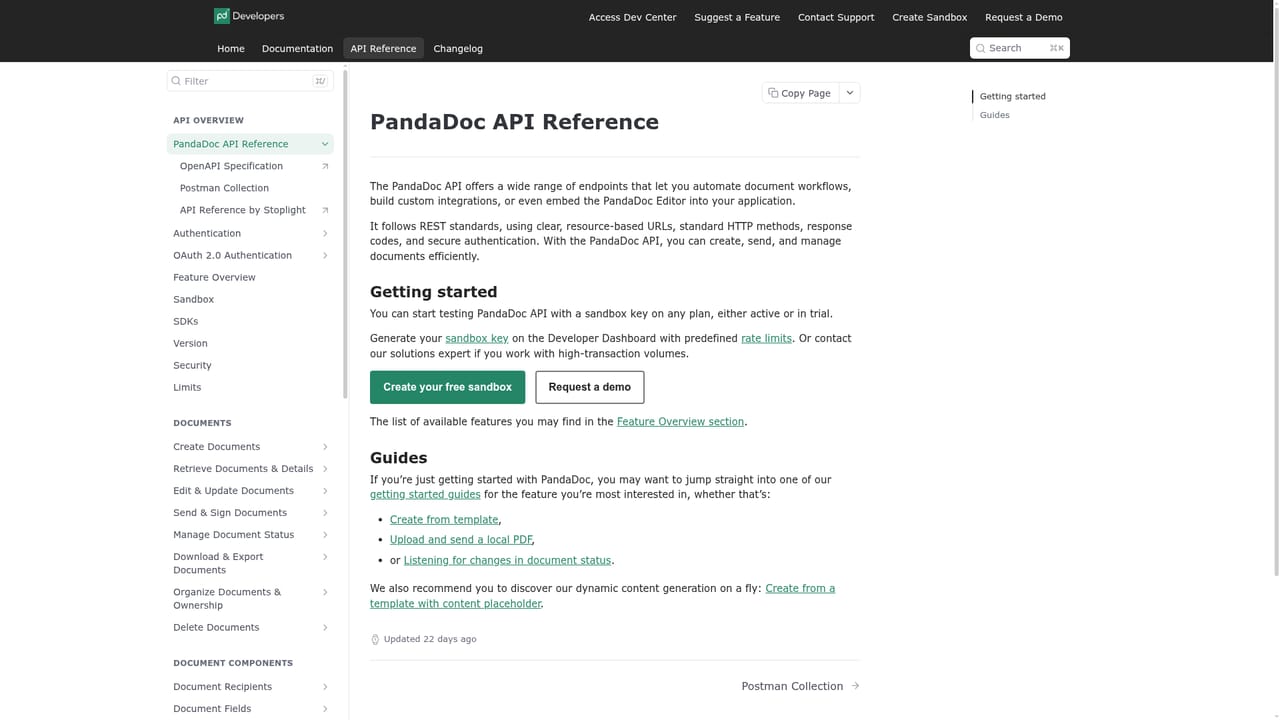1280x720 pixels.
Task: Collapse the PandaDoc API Reference section chevron
Action: 325,144
